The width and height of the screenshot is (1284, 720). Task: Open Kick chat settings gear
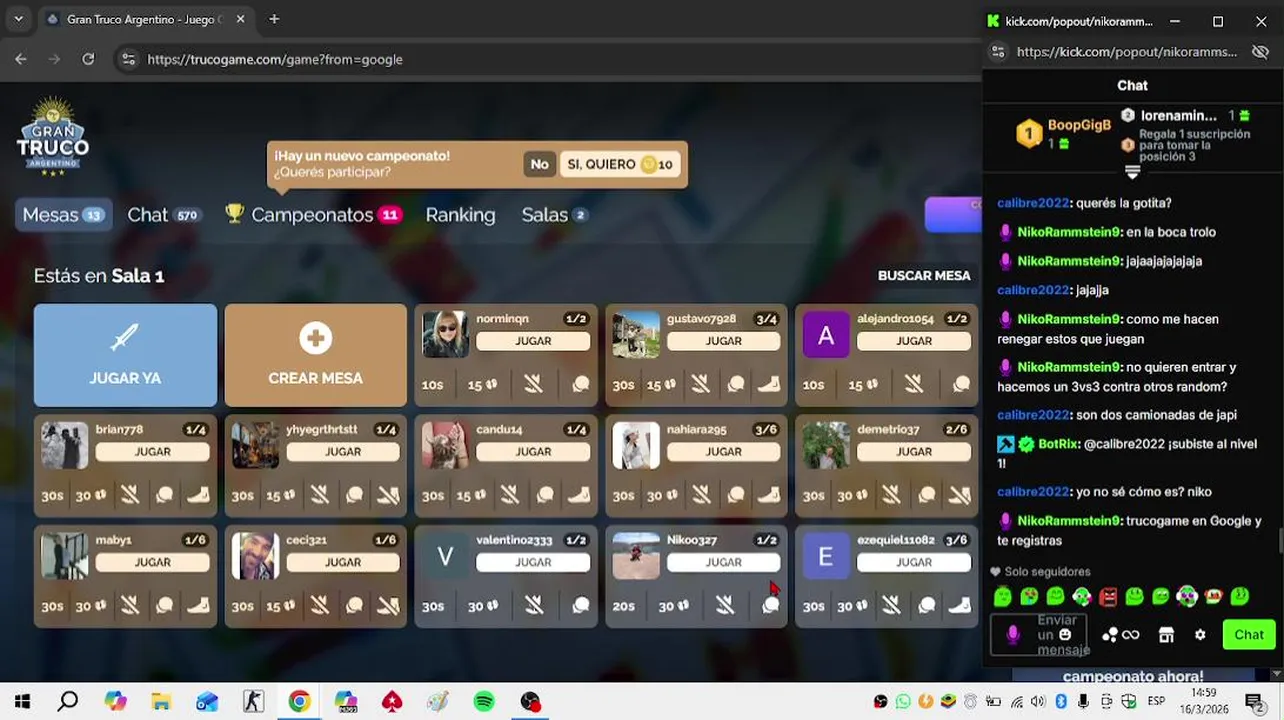tap(1200, 635)
